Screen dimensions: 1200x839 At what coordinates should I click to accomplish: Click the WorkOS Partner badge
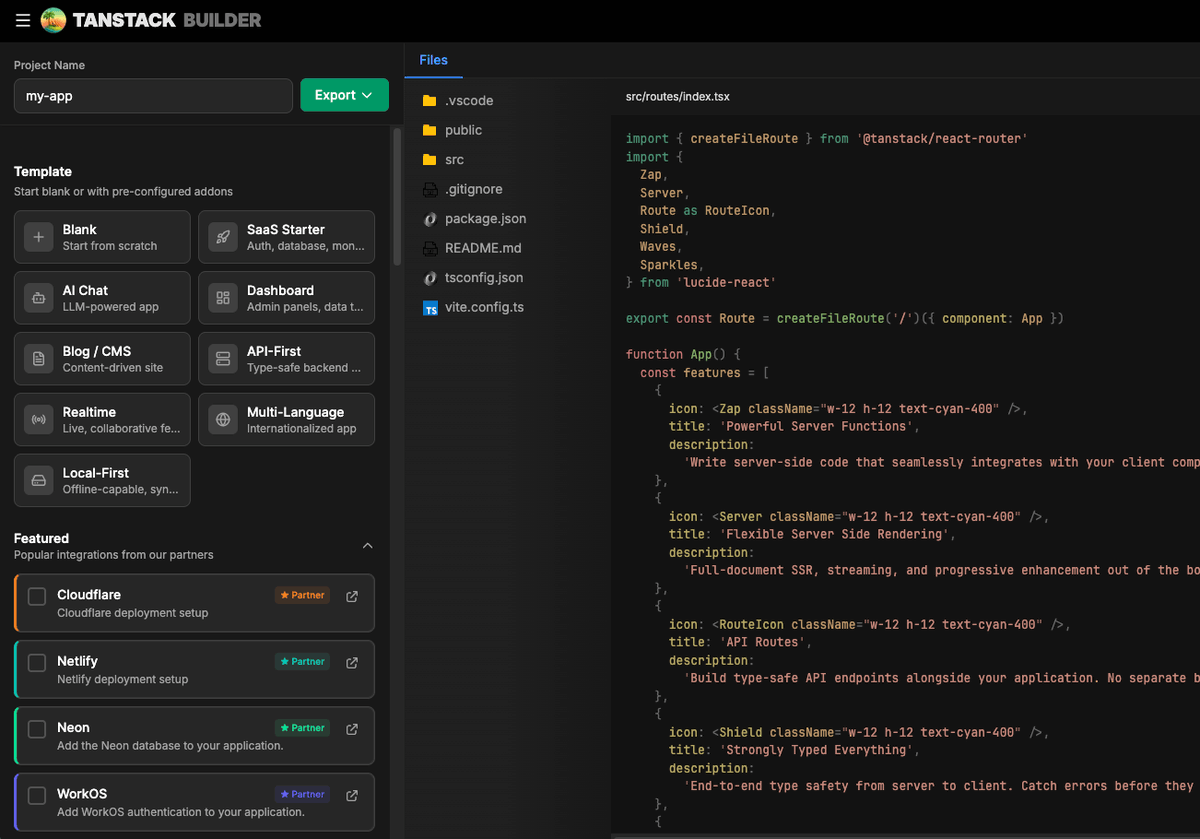click(x=302, y=794)
